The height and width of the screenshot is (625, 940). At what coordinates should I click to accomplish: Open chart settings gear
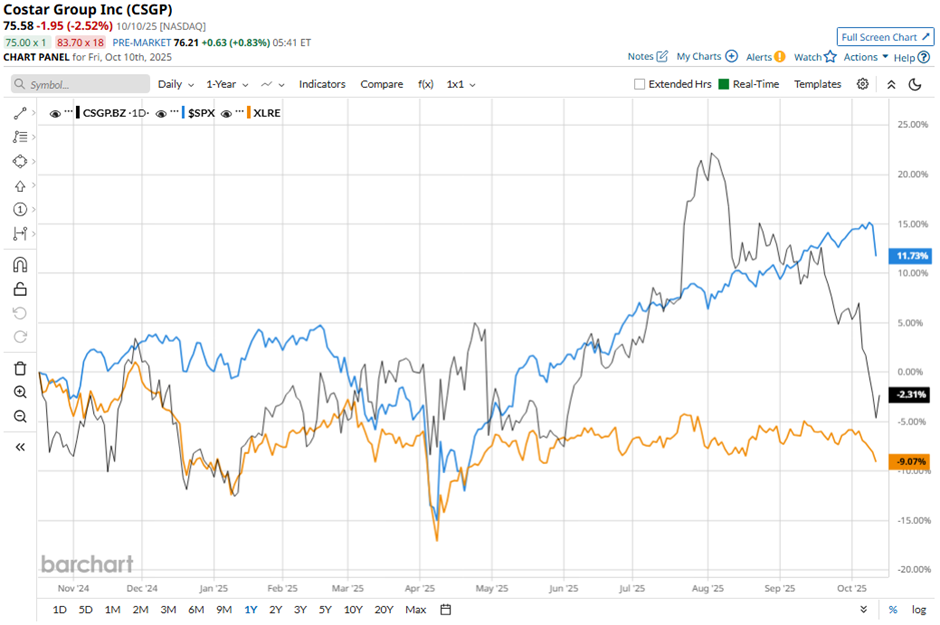point(863,85)
